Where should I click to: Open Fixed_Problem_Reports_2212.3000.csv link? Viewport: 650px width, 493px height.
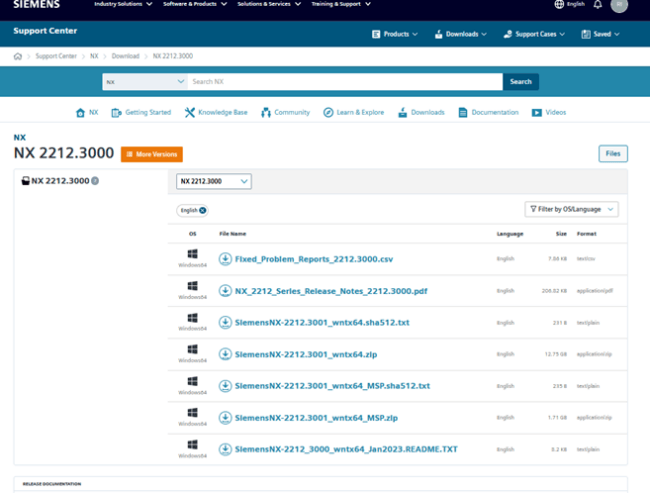tap(314, 259)
